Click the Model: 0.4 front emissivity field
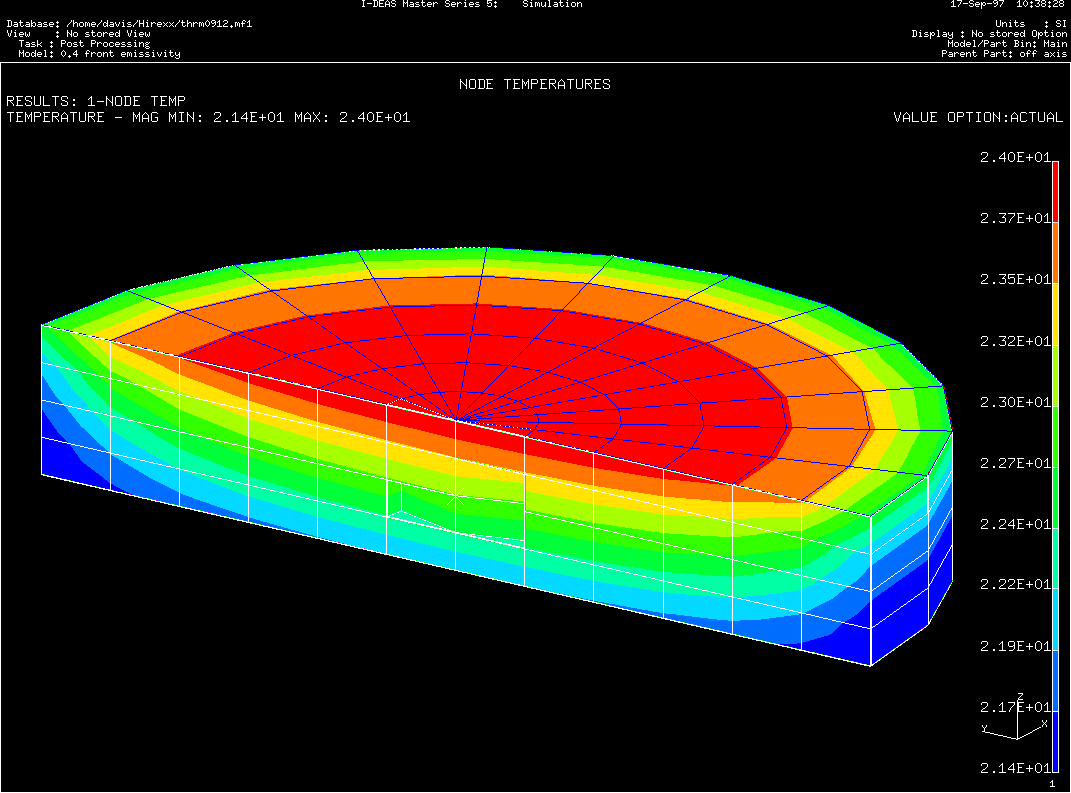The image size is (1071, 793). [94, 54]
